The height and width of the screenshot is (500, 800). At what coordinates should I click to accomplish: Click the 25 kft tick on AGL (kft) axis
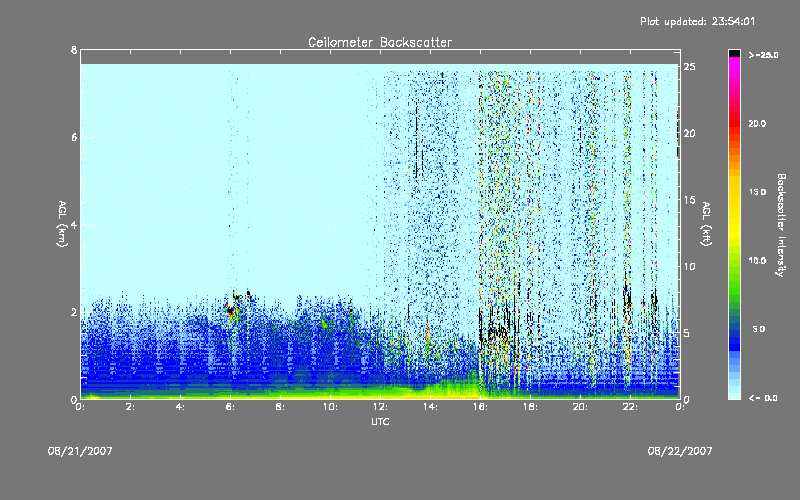pyautogui.click(x=689, y=67)
